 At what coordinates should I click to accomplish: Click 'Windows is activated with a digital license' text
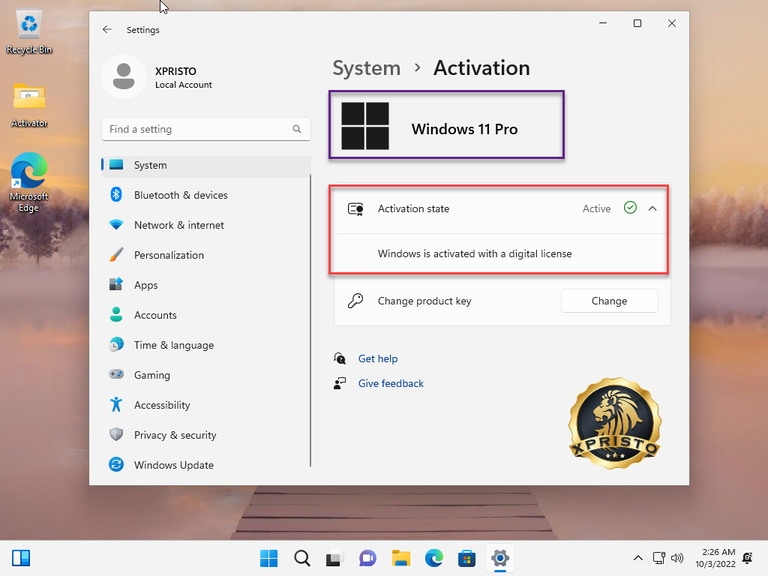[x=475, y=254]
